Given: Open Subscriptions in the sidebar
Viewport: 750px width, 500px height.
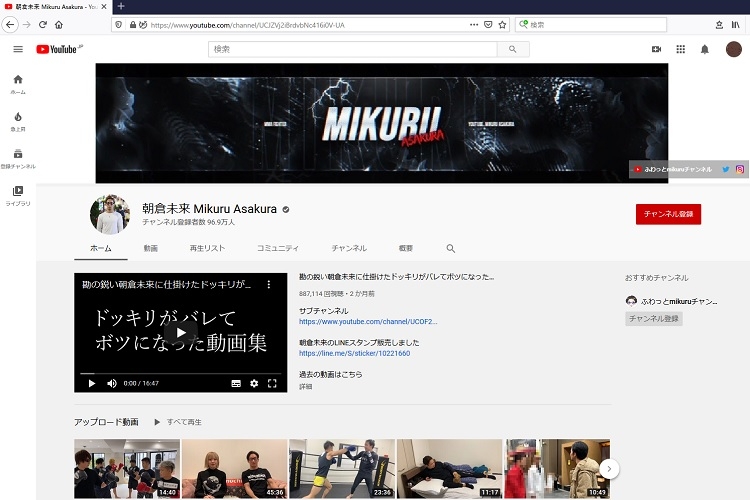Looking at the screenshot, I should coord(18,159).
